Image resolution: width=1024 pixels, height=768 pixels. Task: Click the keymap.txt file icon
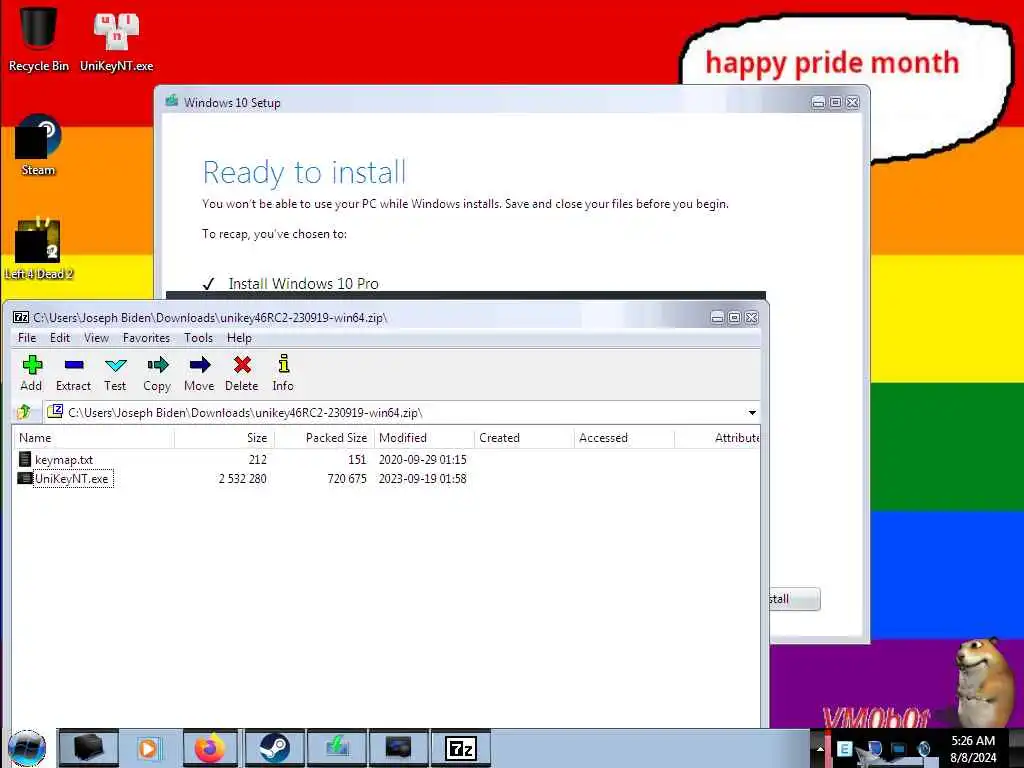(25, 459)
